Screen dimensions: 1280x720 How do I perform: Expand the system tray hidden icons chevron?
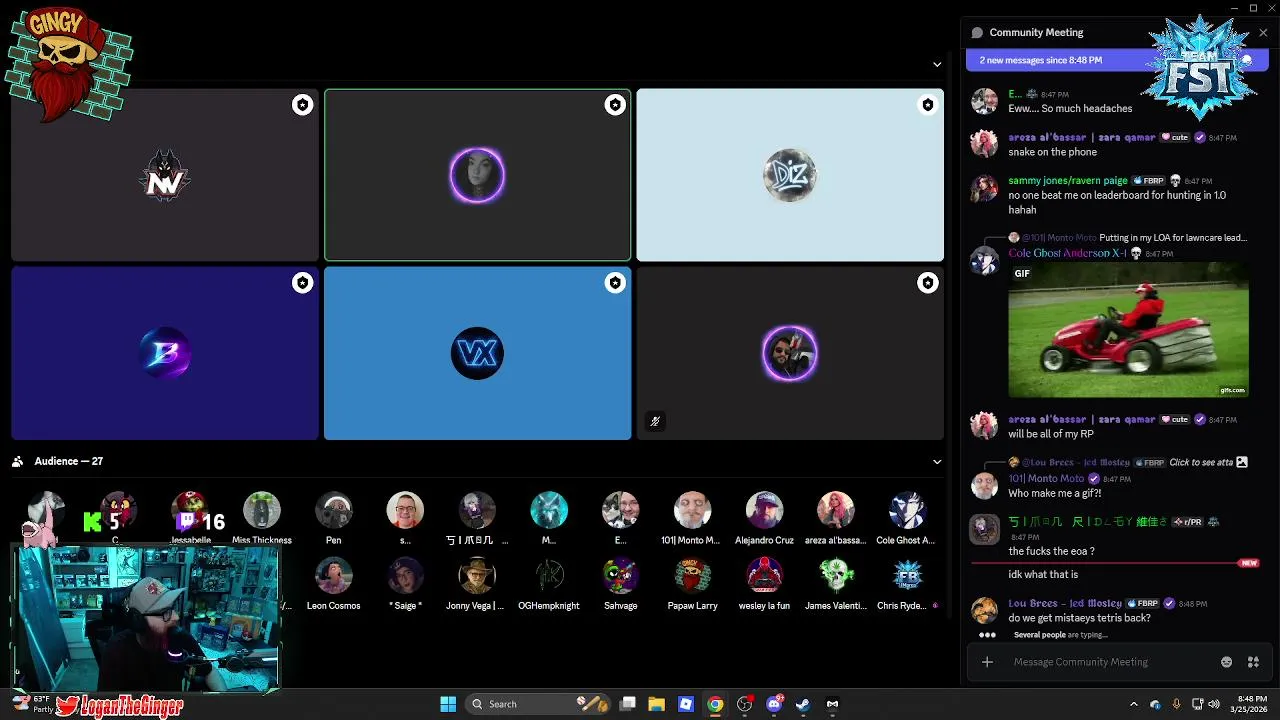point(1133,704)
